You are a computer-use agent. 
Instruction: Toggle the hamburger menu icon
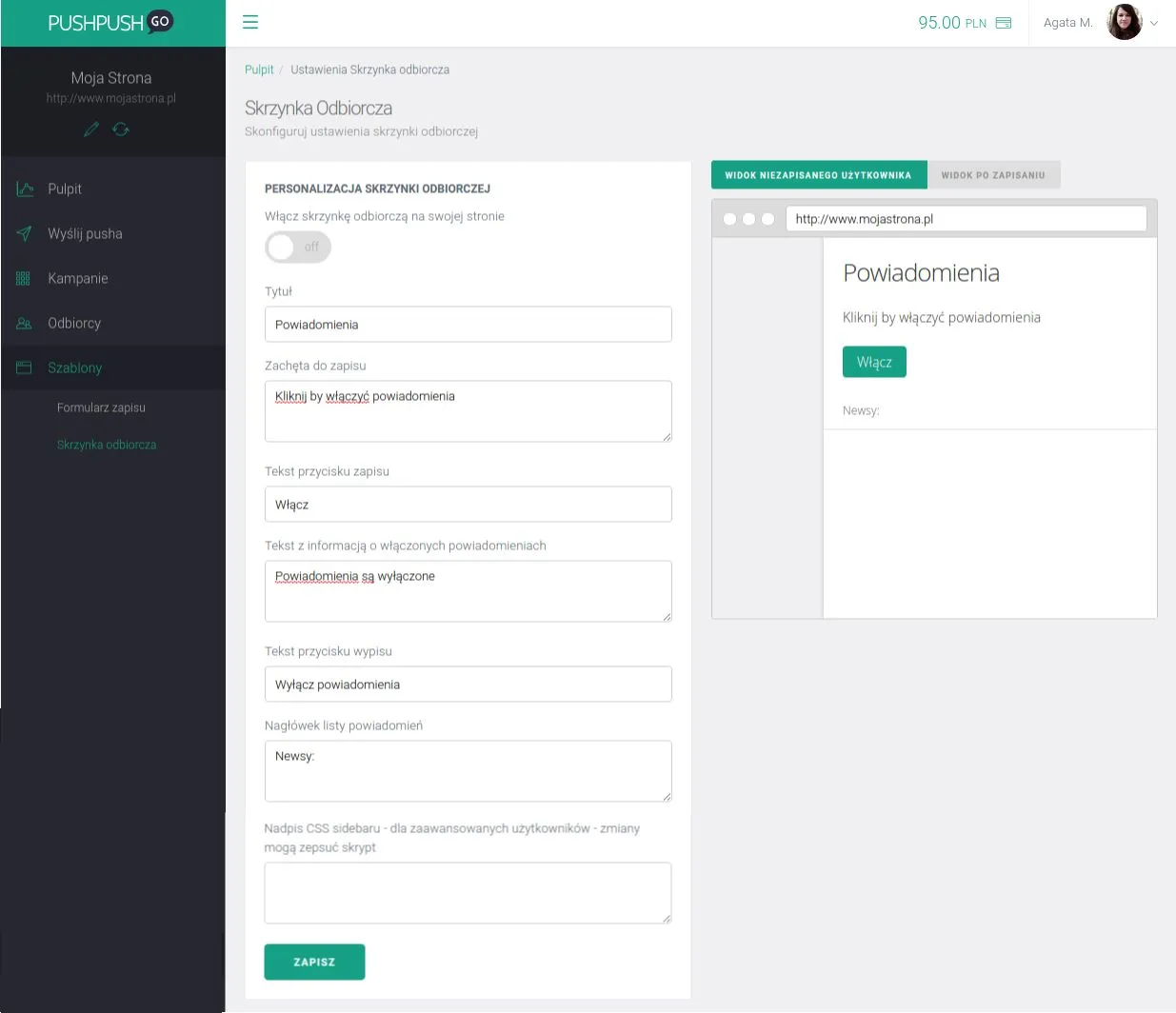coord(250,22)
